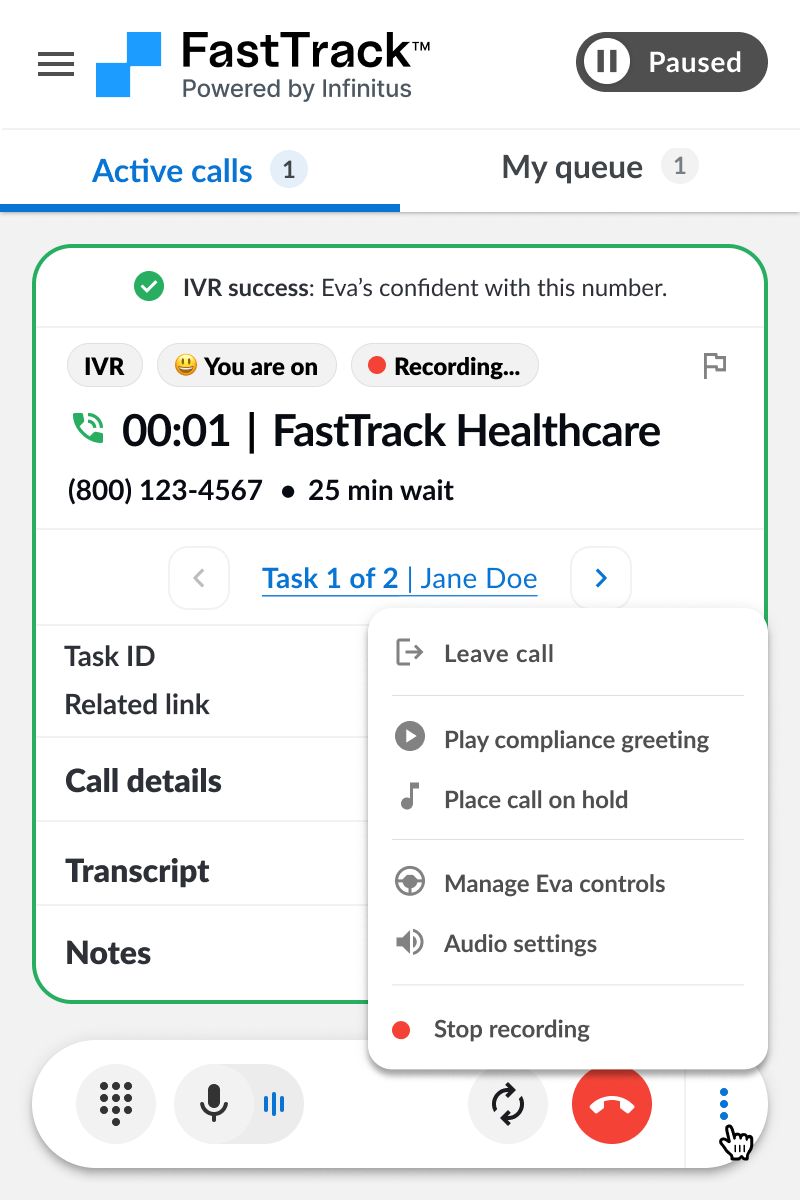Open the hamburger navigation menu
The width and height of the screenshot is (800, 1200).
[56, 64]
